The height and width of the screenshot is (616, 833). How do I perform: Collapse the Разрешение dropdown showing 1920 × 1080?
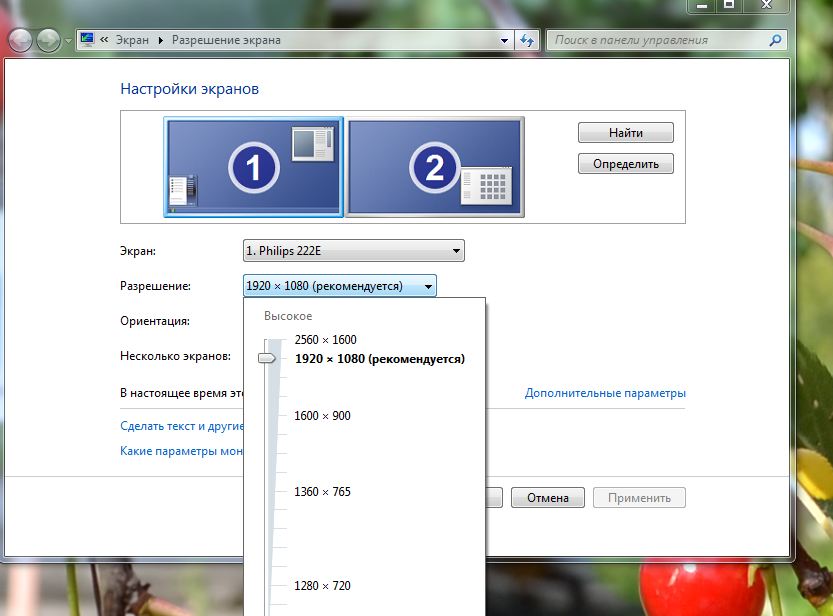coord(339,286)
